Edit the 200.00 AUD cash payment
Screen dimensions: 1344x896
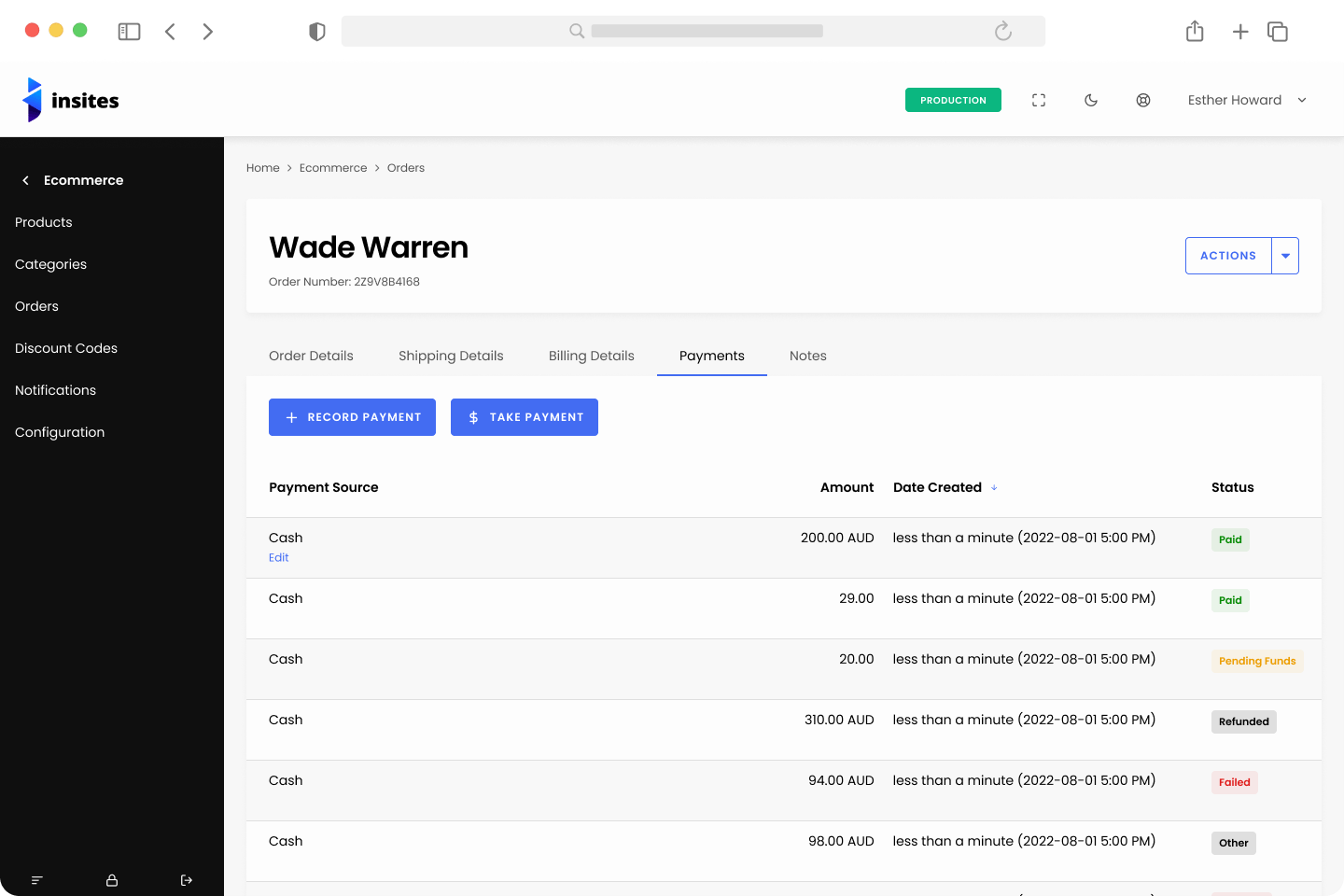[278, 557]
